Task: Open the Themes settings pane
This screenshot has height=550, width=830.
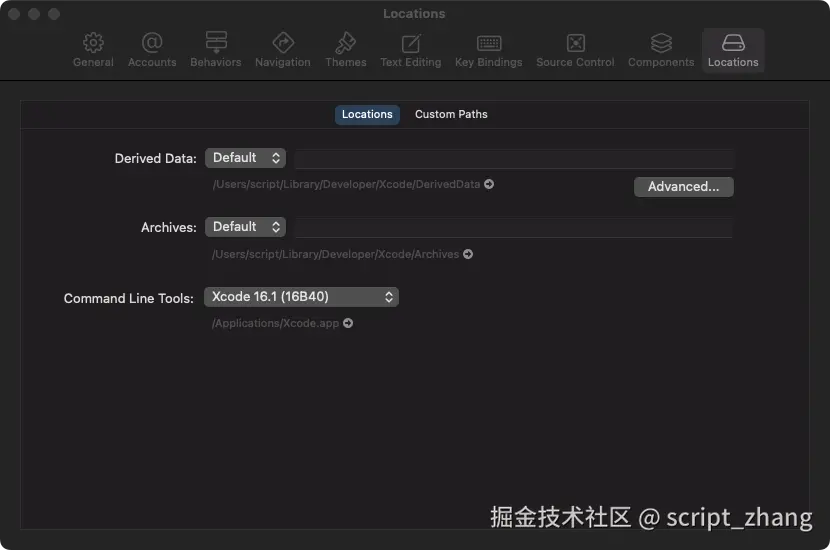Action: 346,50
